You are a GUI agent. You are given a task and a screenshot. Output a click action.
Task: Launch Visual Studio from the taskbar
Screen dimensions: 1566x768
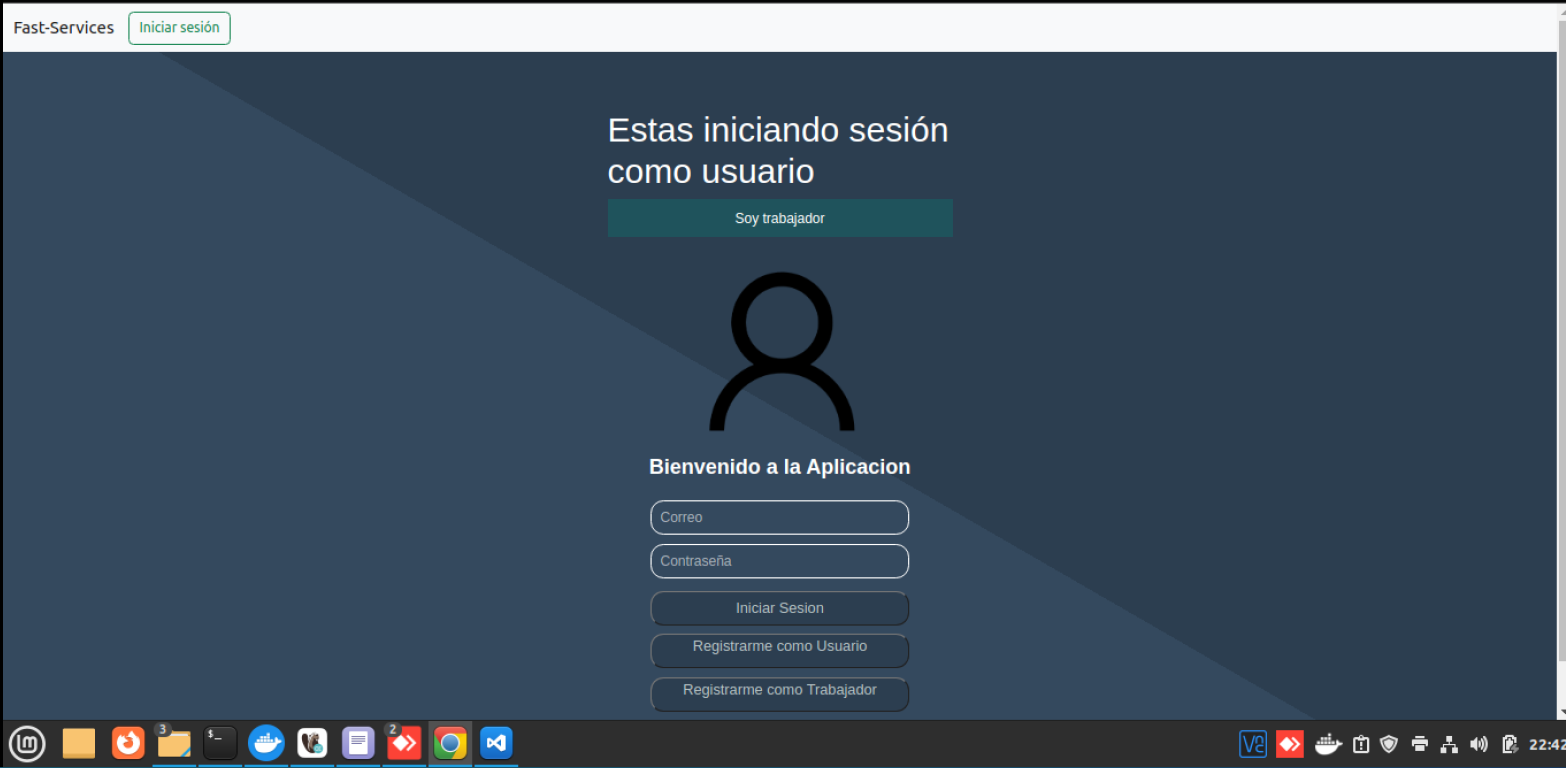495,743
